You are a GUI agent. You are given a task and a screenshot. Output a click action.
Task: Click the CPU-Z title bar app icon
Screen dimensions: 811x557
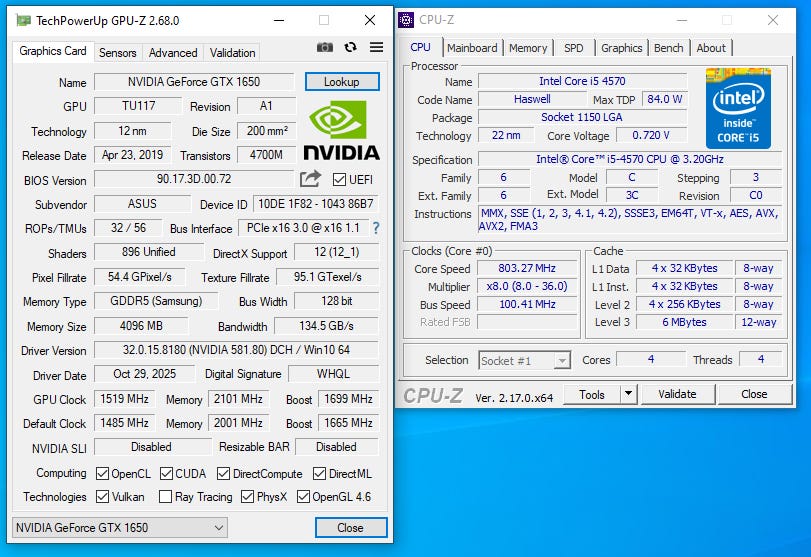pos(406,20)
